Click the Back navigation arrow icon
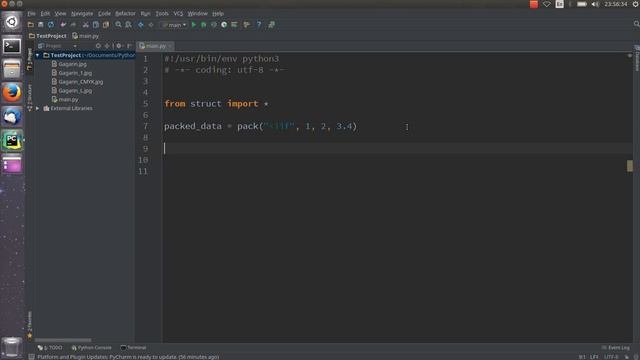 (141, 25)
